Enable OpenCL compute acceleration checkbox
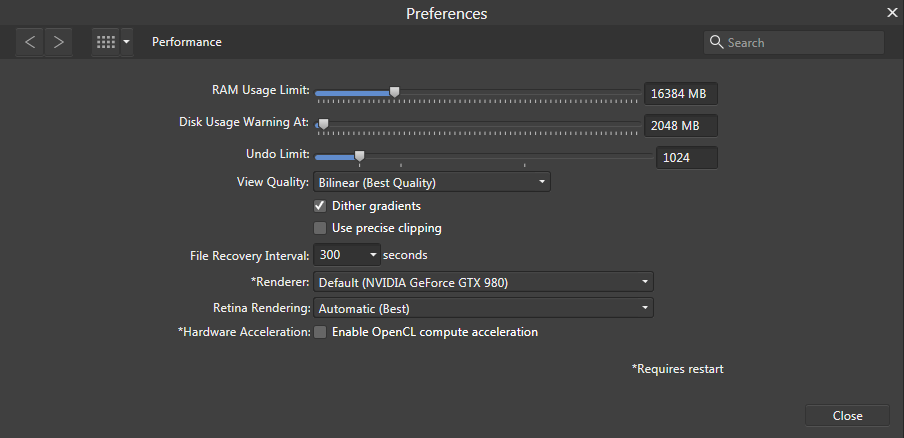The width and height of the screenshot is (904, 438). tap(320, 332)
